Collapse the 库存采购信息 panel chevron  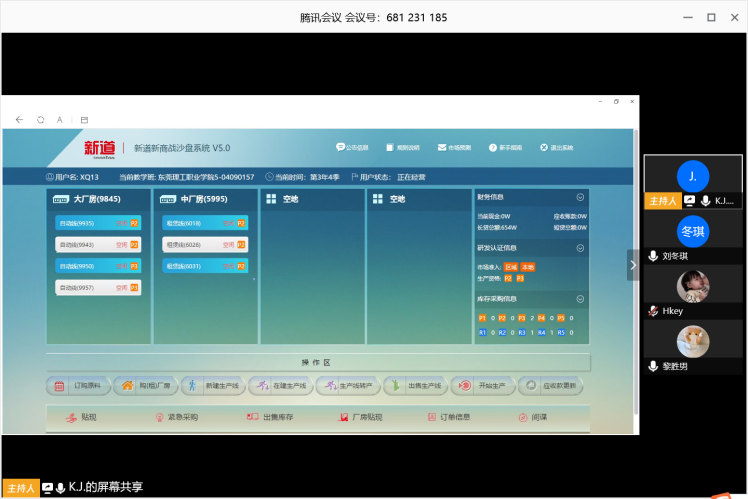580,298
